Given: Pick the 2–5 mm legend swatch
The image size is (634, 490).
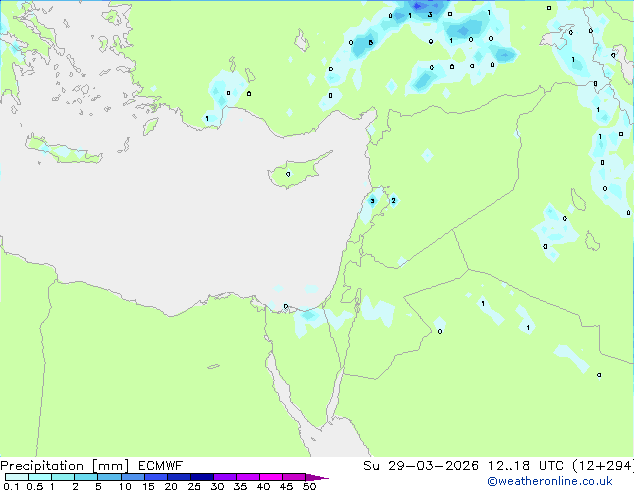Looking at the screenshot, I should pyautogui.click(x=86, y=477).
